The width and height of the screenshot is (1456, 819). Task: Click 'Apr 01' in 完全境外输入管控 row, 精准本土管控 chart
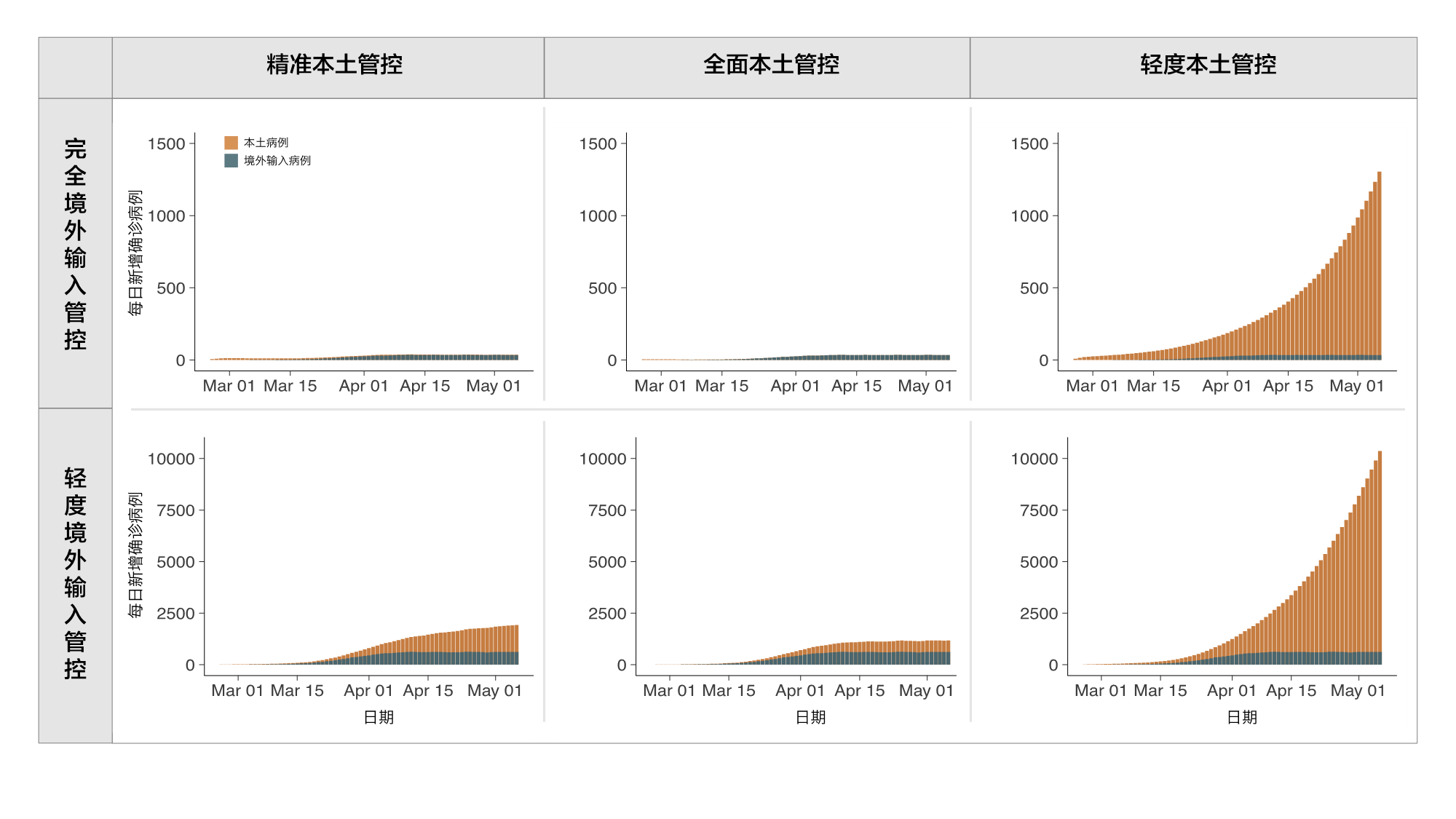pos(363,386)
